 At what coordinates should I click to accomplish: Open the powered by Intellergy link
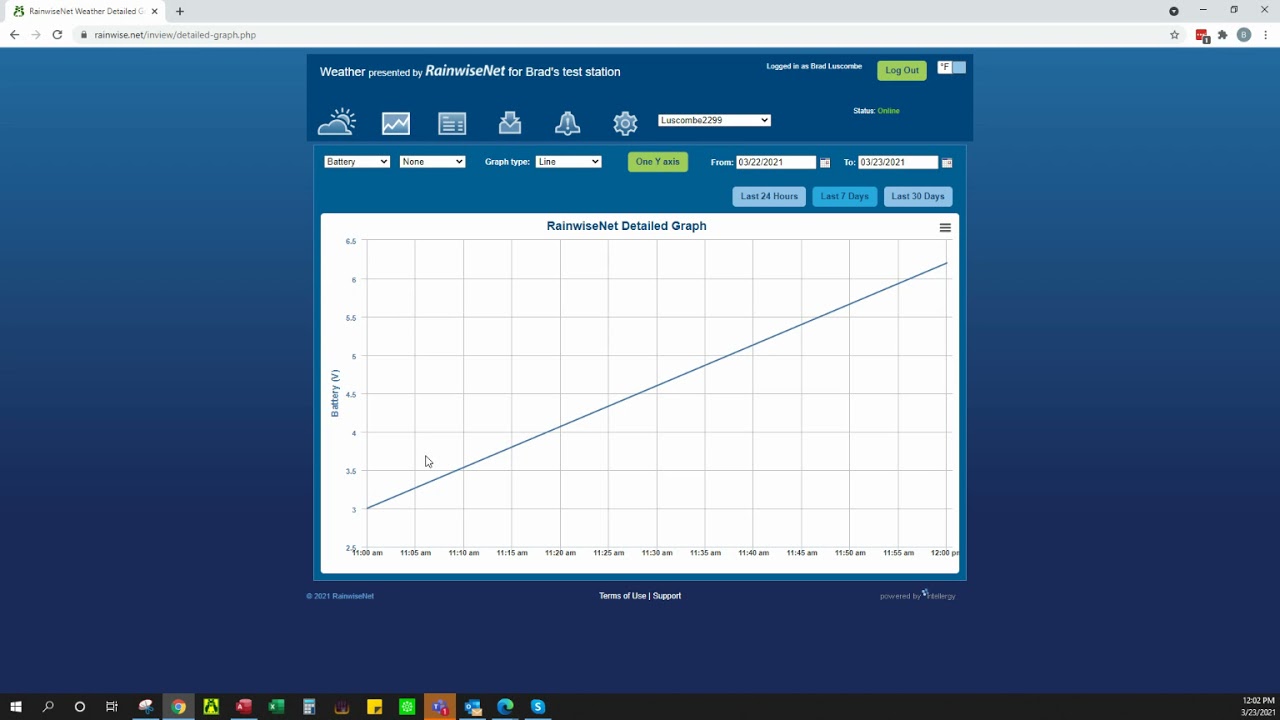918,596
